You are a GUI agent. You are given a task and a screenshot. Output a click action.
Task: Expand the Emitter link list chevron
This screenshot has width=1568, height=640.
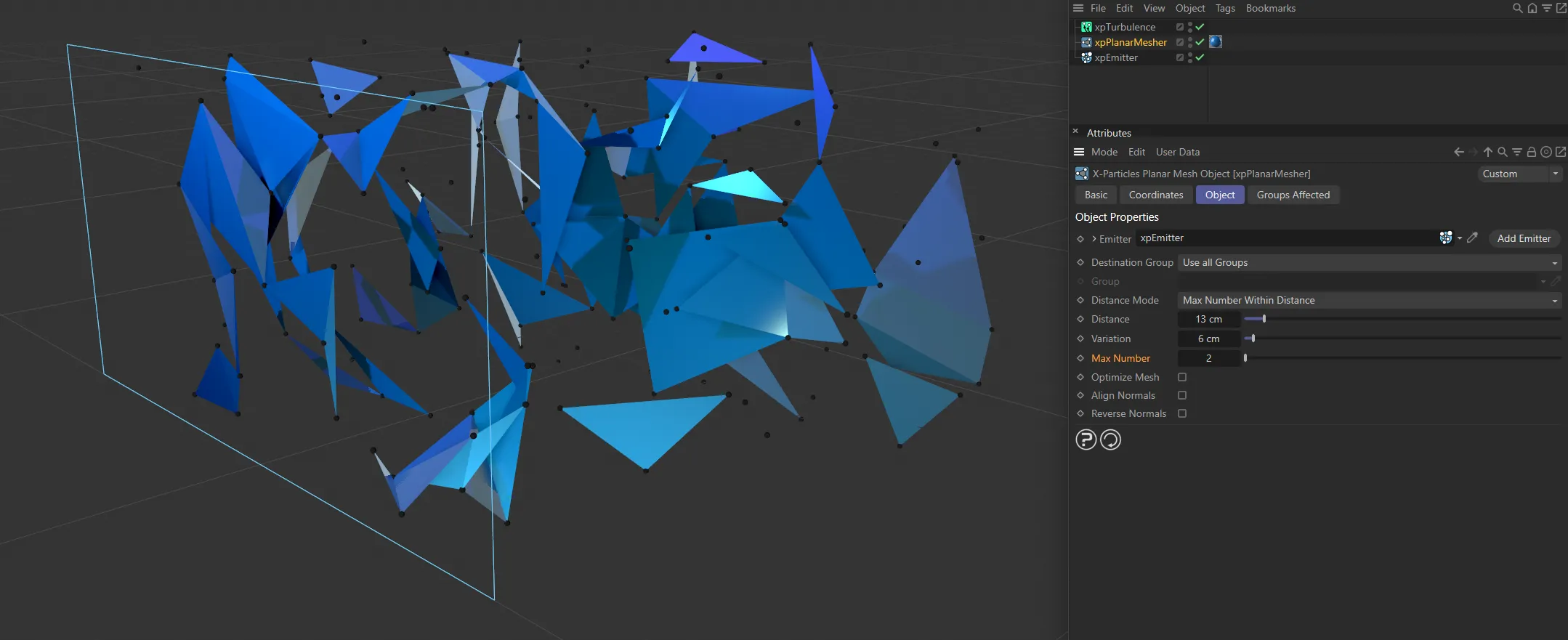point(1094,239)
